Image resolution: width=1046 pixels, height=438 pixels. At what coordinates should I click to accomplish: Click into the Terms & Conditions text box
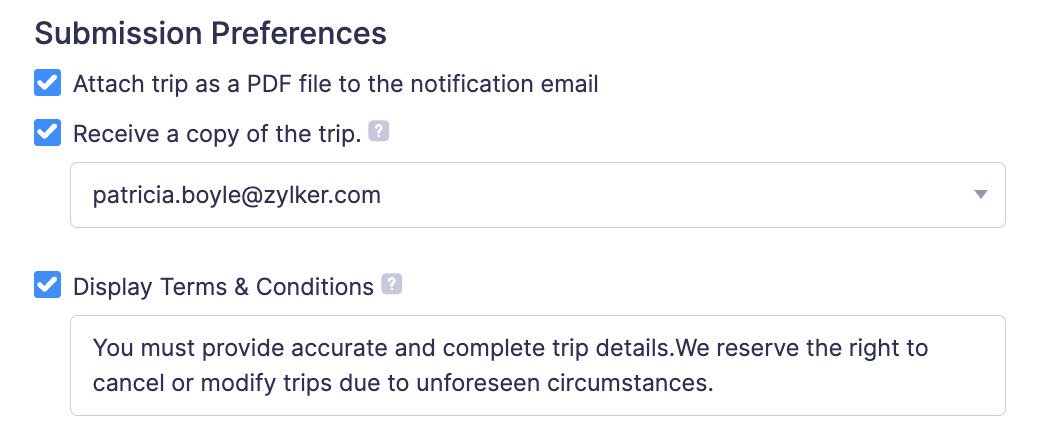(537, 365)
